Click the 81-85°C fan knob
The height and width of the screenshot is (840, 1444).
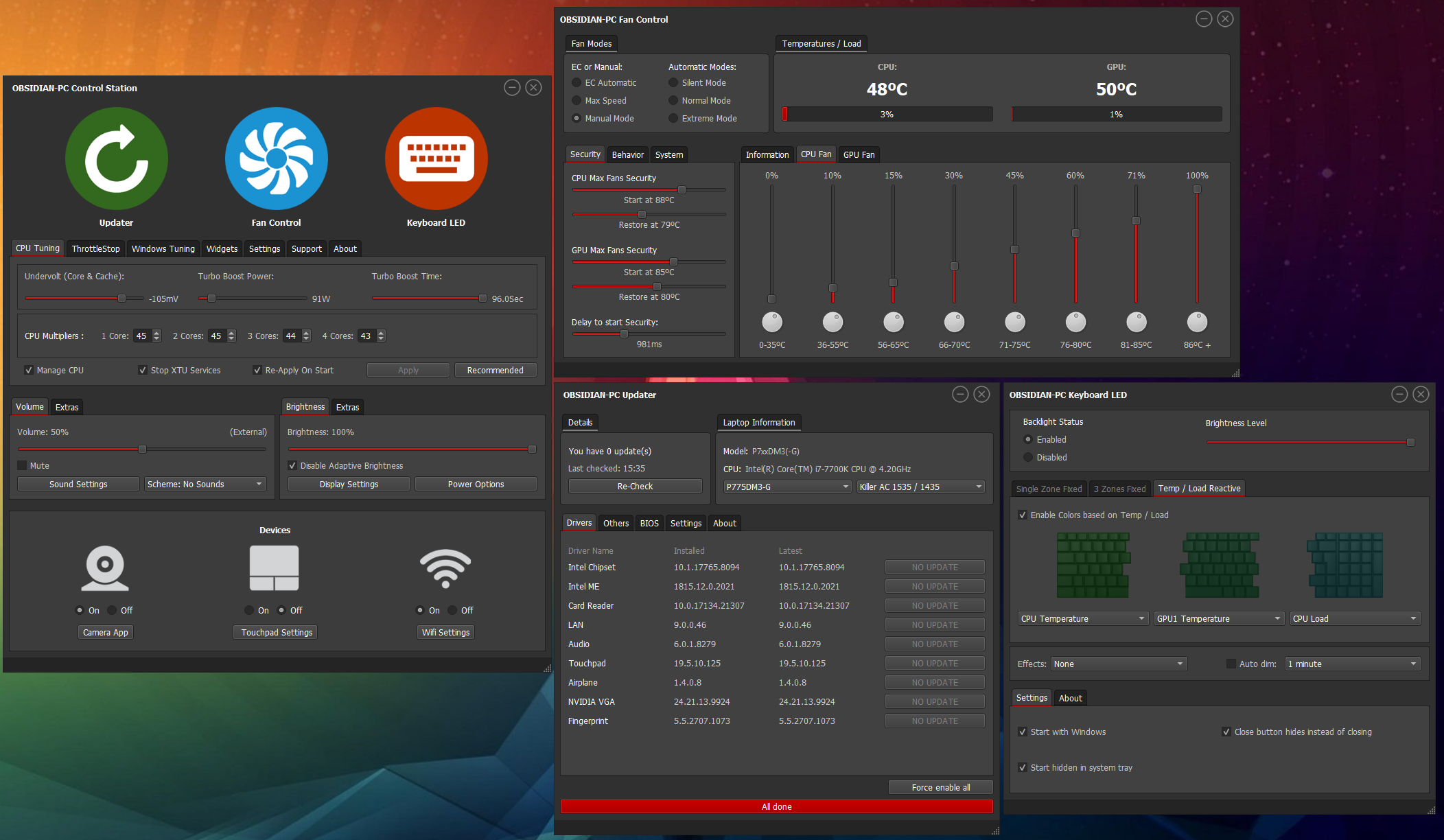coord(1137,322)
